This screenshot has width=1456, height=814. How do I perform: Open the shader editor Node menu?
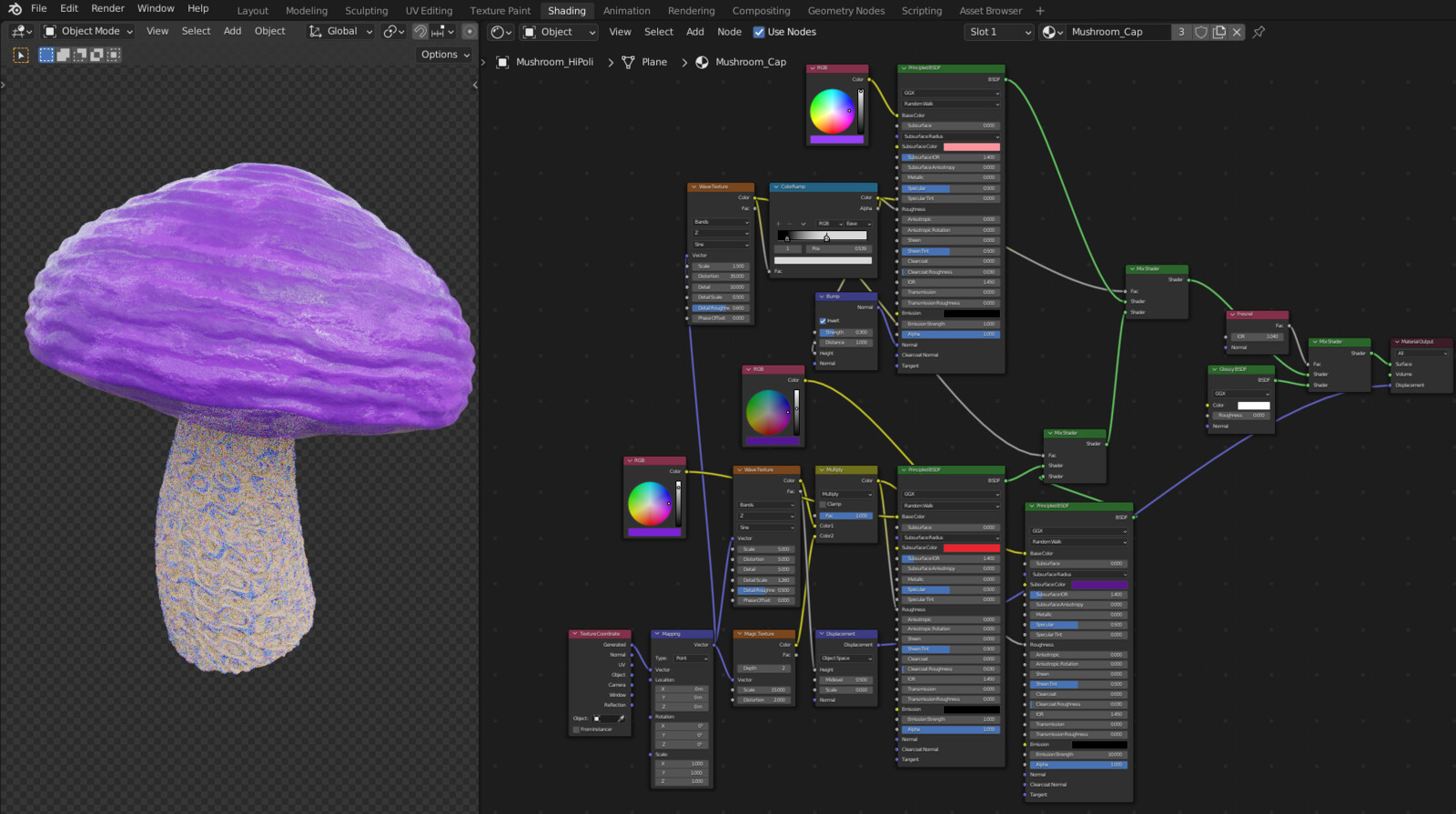[729, 32]
